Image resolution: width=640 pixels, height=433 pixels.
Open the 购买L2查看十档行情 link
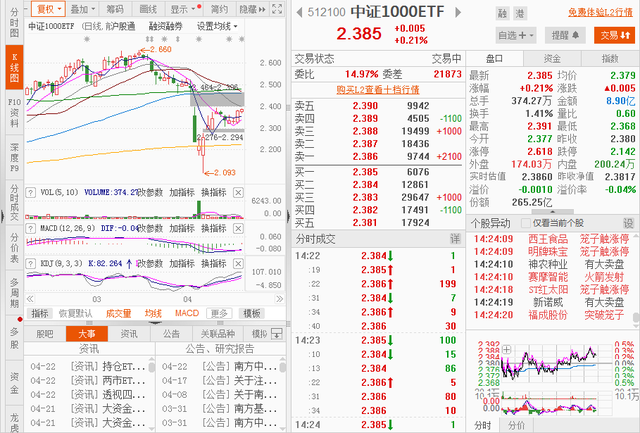(378, 90)
